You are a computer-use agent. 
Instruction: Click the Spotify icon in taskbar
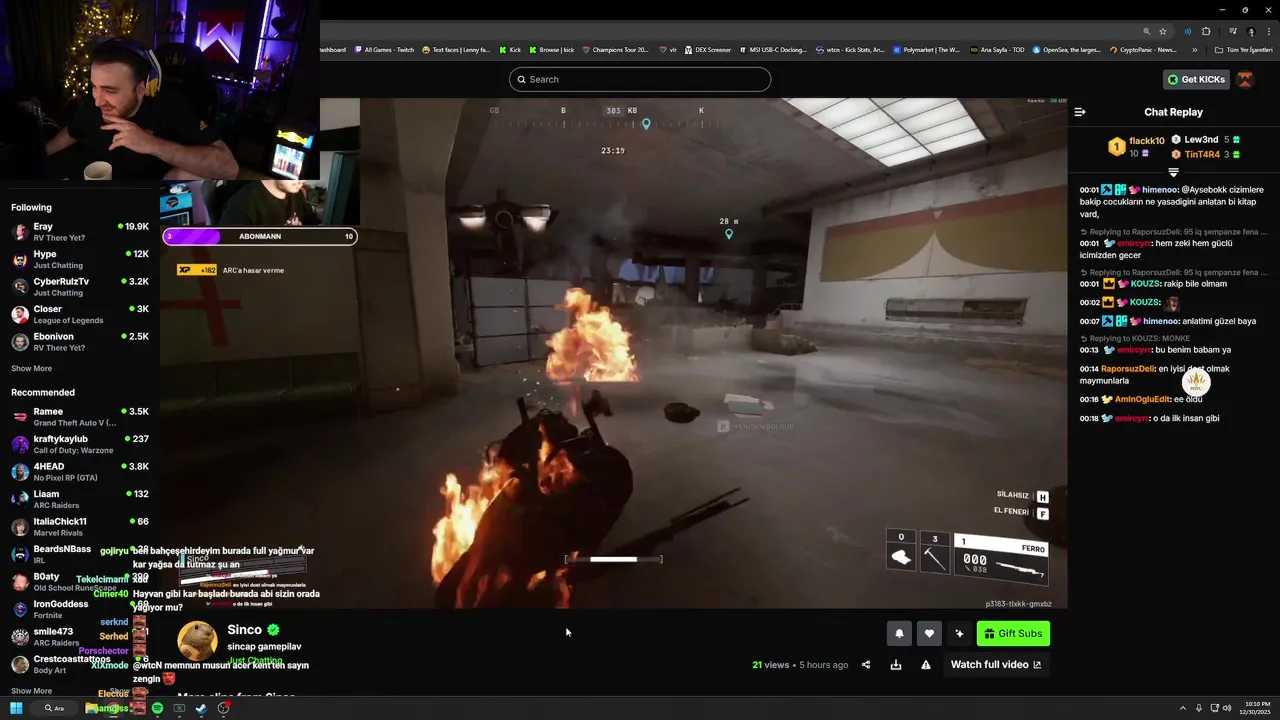click(157, 708)
